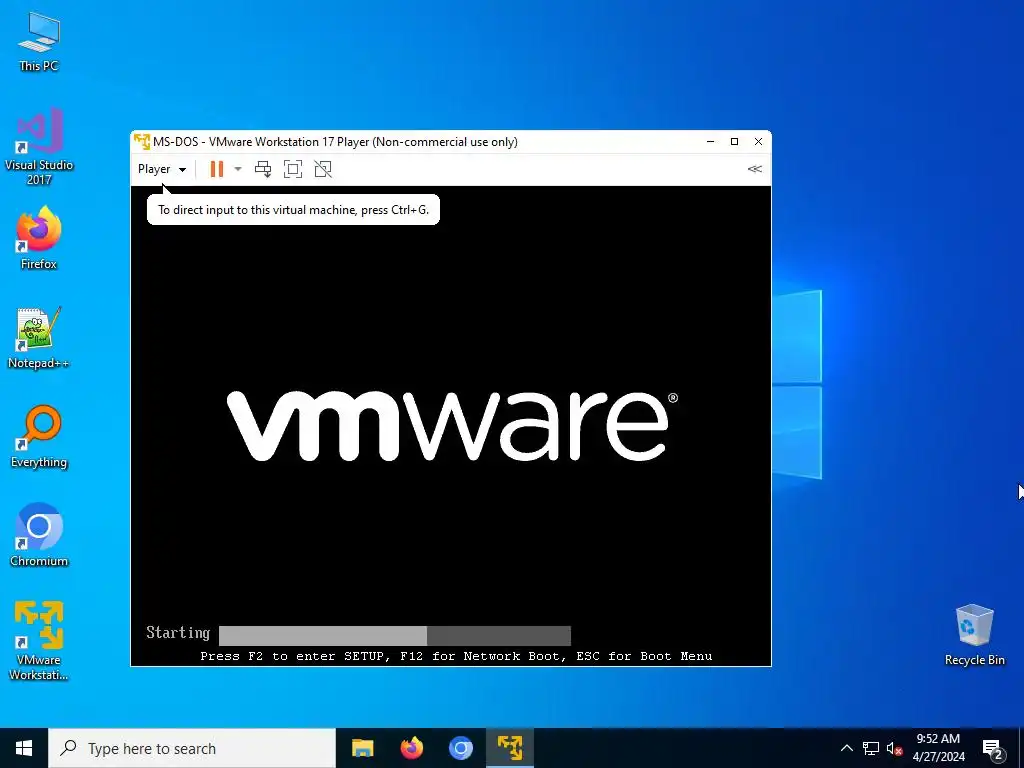The width and height of the screenshot is (1024, 768).
Task: Maximize the VMware Player window
Action: click(x=734, y=142)
